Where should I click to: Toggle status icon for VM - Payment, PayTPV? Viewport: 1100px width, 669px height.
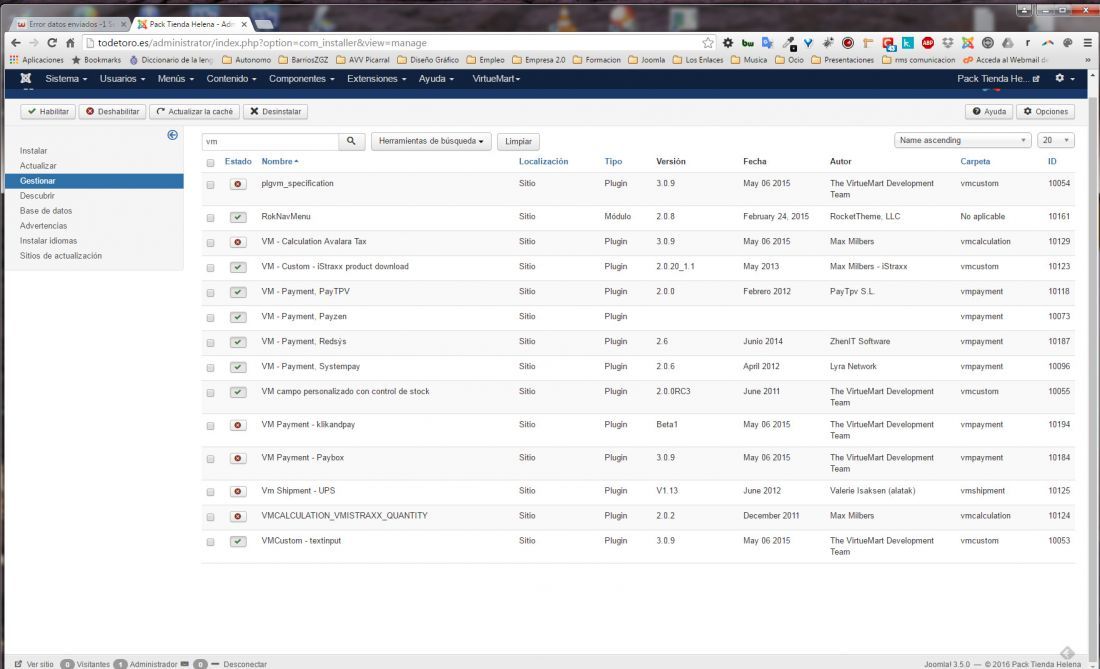(238, 292)
